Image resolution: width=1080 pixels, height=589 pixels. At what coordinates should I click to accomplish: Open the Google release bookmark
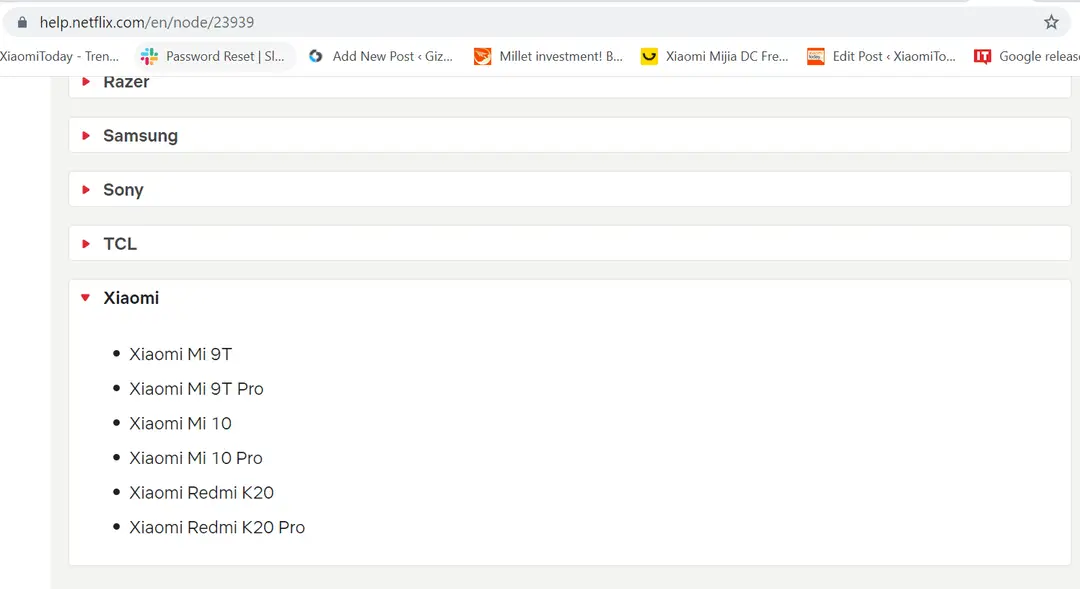pos(1027,56)
